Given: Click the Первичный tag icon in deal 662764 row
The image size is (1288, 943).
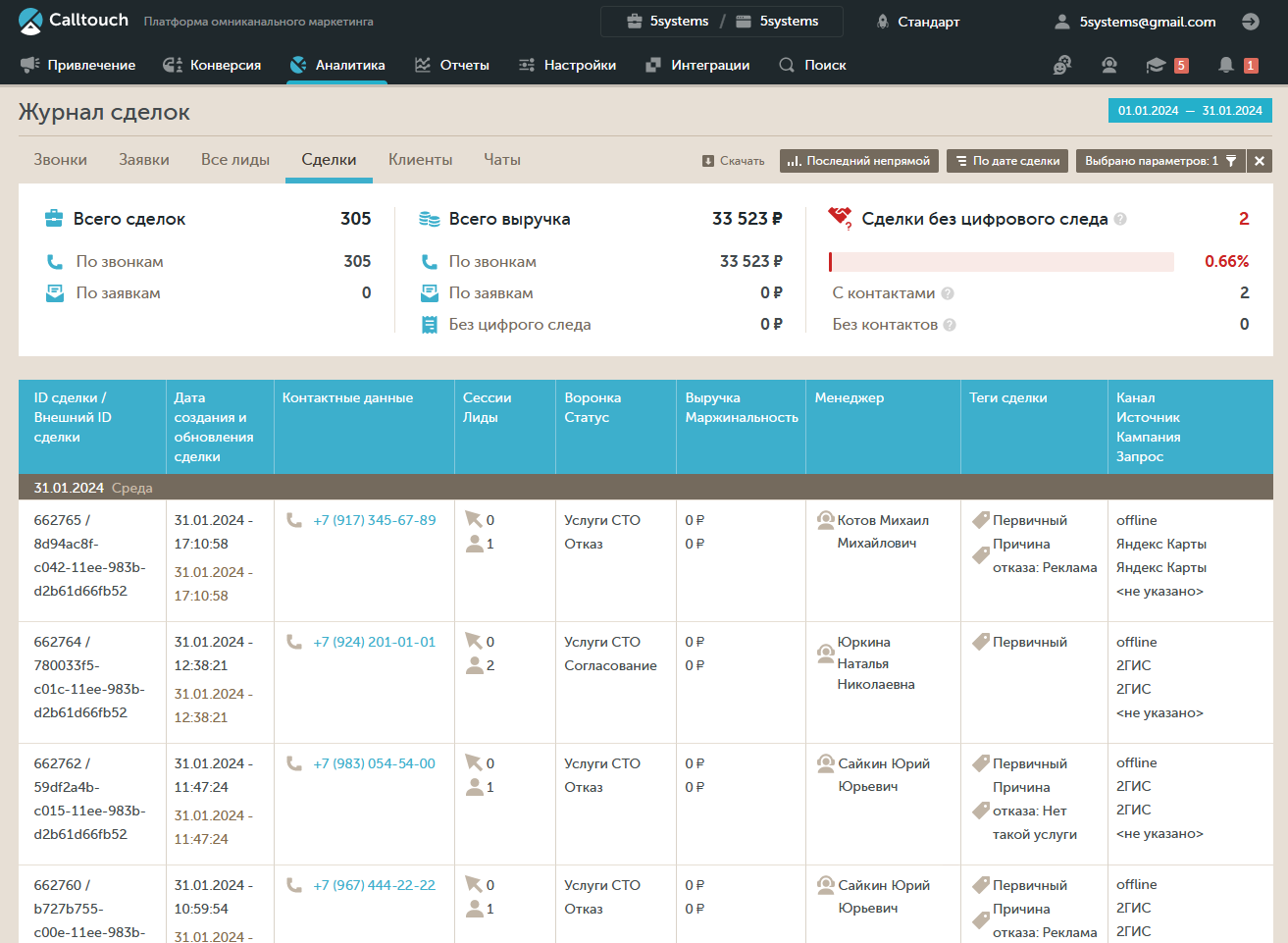Looking at the screenshot, I should coord(981,642).
